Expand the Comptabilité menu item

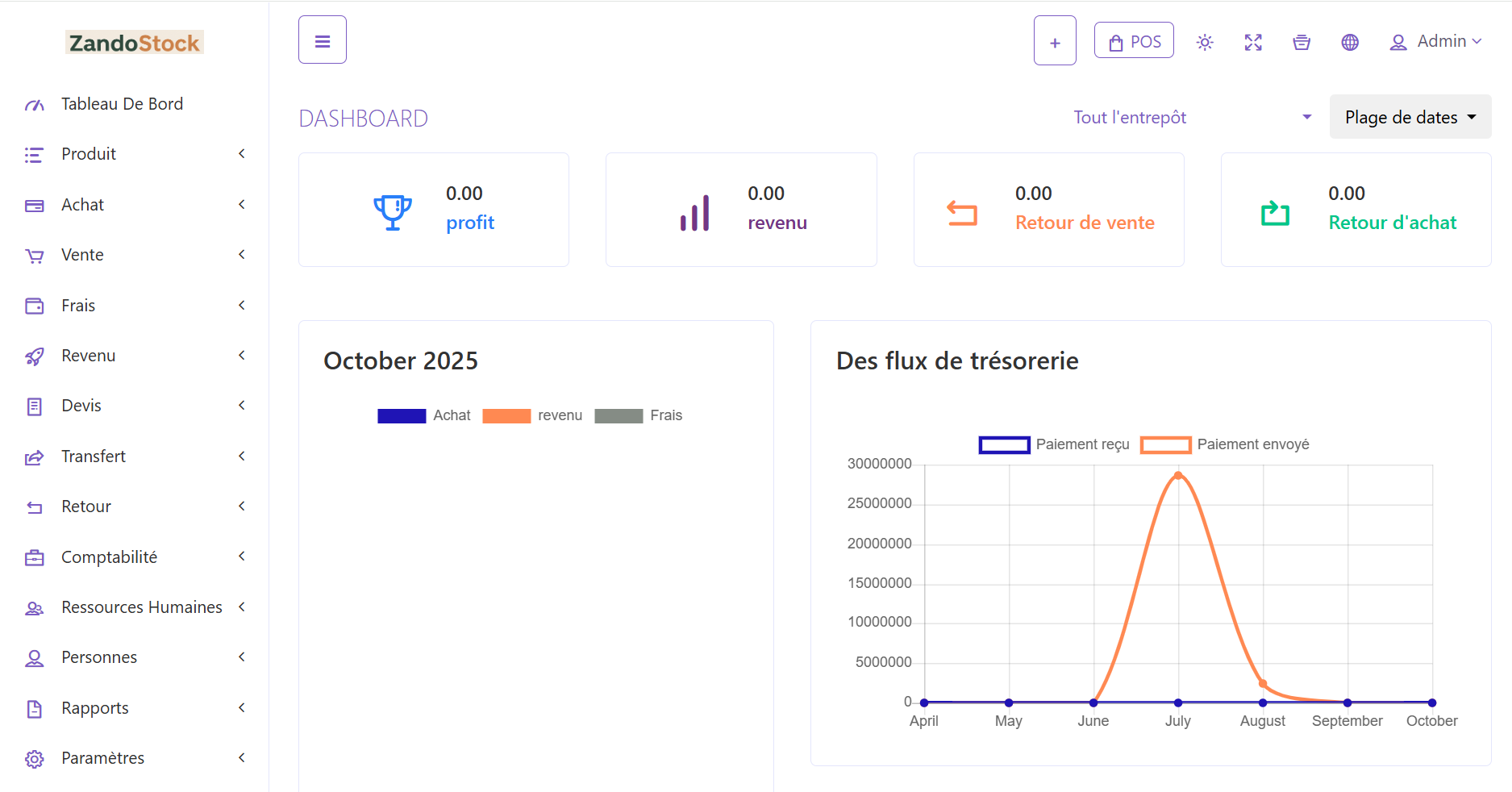[134, 557]
